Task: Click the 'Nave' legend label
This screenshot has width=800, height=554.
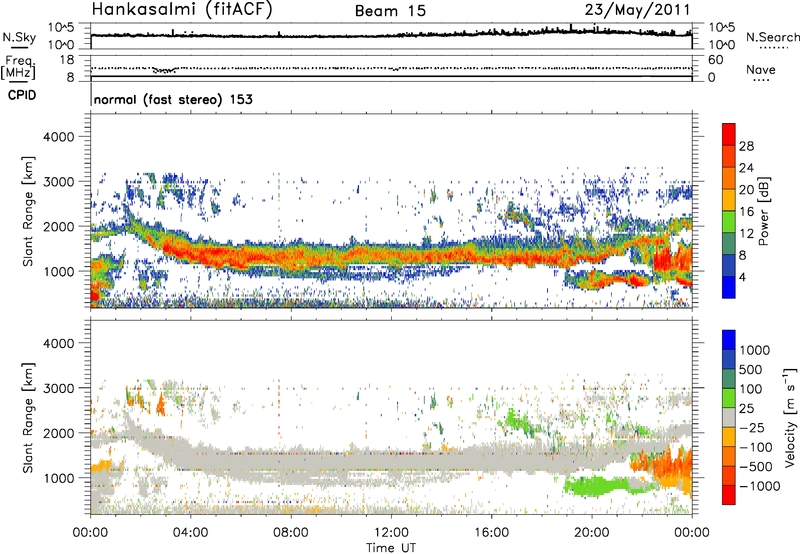Action: pos(761,69)
